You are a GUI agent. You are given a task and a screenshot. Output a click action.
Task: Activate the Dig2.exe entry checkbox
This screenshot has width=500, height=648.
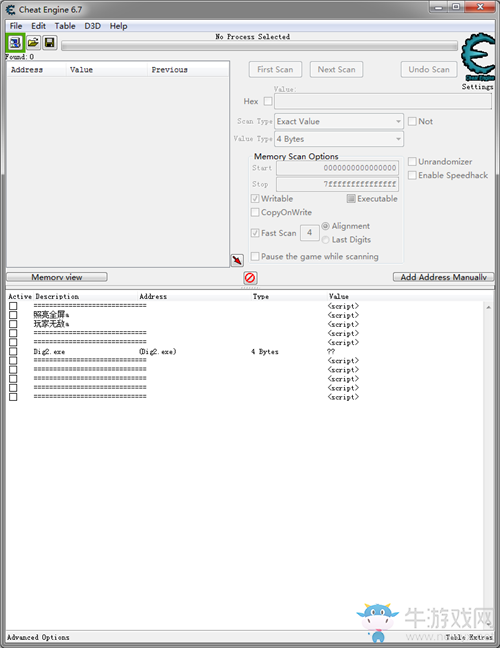coord(13,351)
